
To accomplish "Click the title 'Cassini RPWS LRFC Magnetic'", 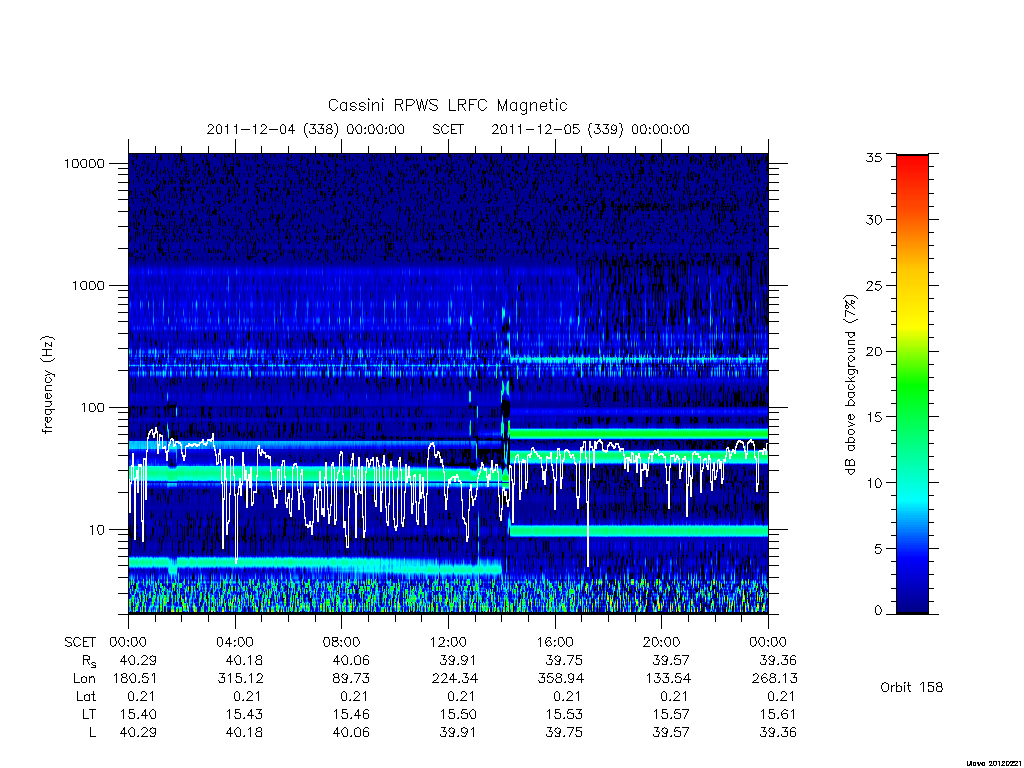I will click(447, 106).
